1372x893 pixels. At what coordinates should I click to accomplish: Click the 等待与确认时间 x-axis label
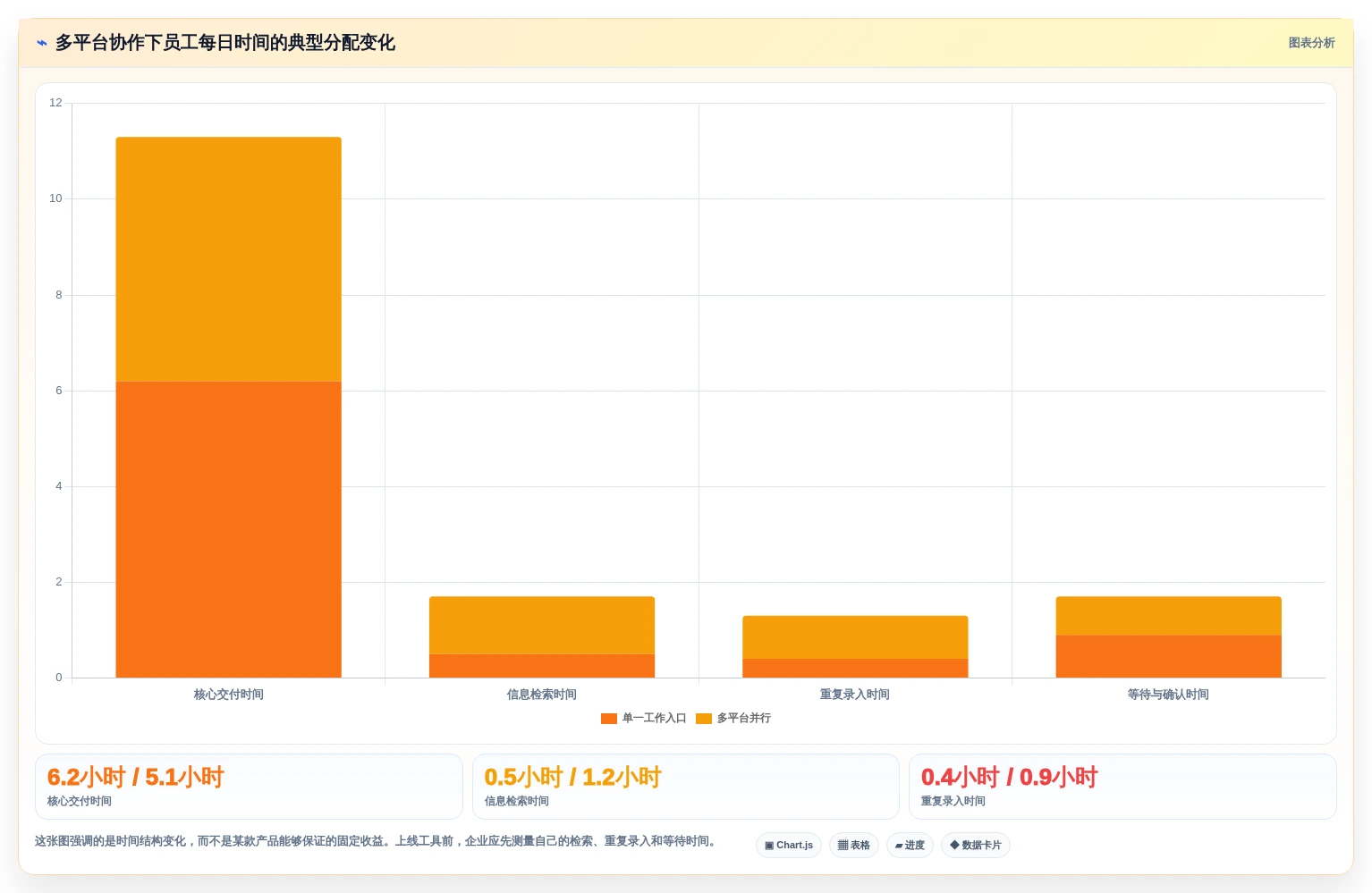(1168, 695)
